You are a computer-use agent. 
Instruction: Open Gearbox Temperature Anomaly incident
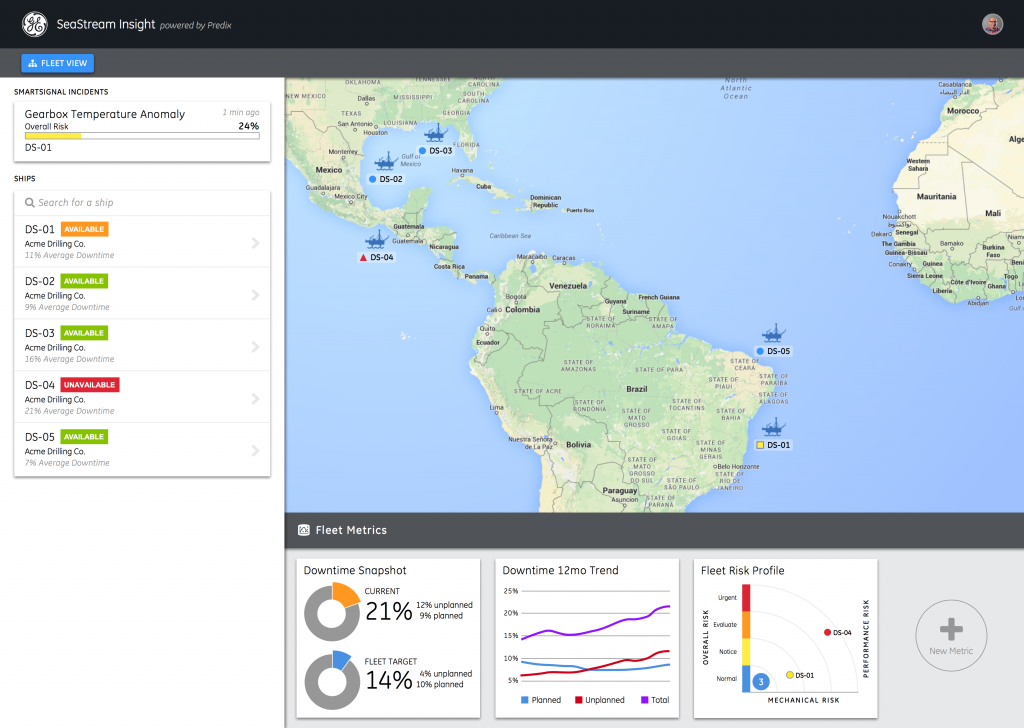point(142,131)
